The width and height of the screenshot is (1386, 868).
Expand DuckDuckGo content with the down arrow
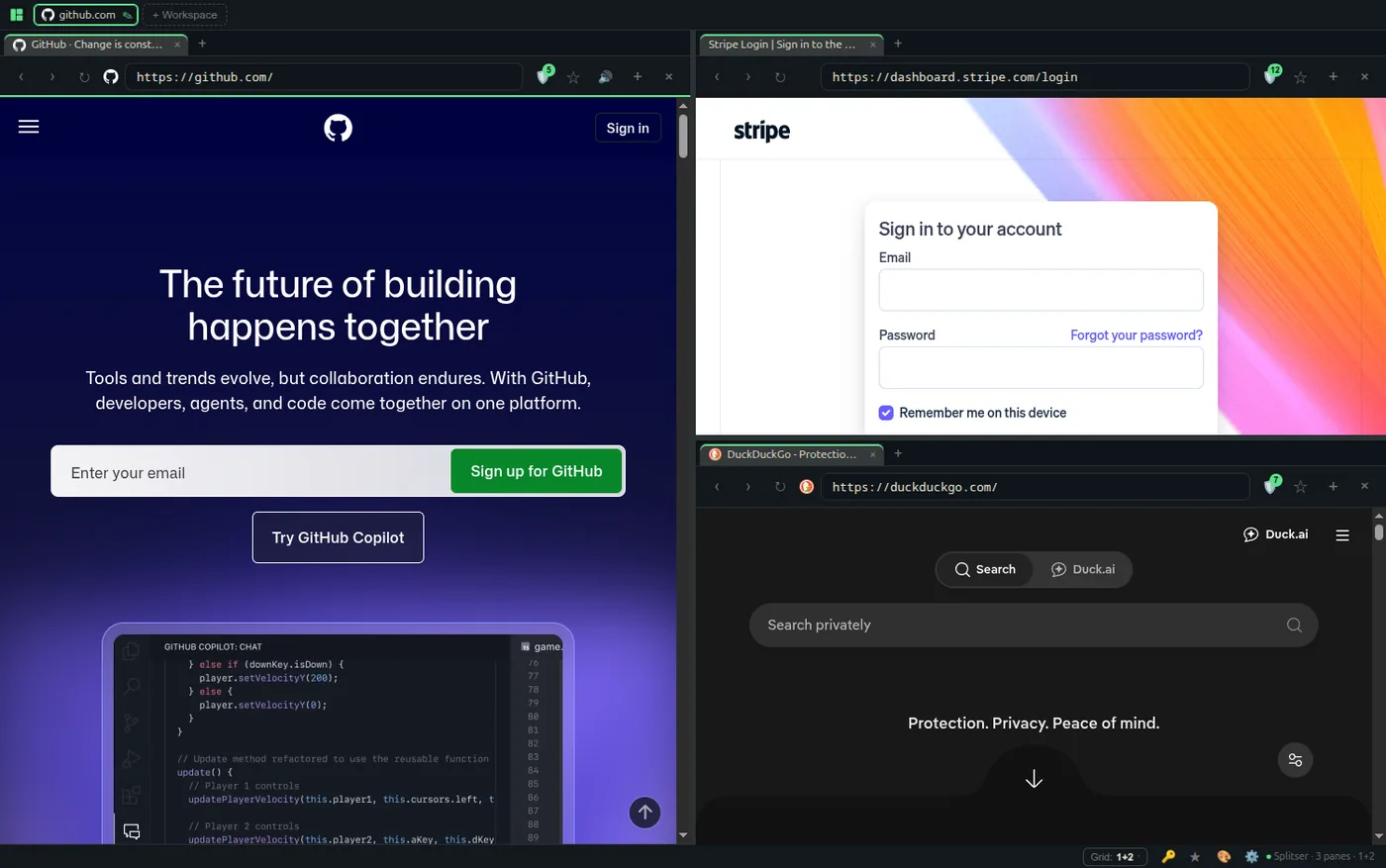pos(1034,780)
